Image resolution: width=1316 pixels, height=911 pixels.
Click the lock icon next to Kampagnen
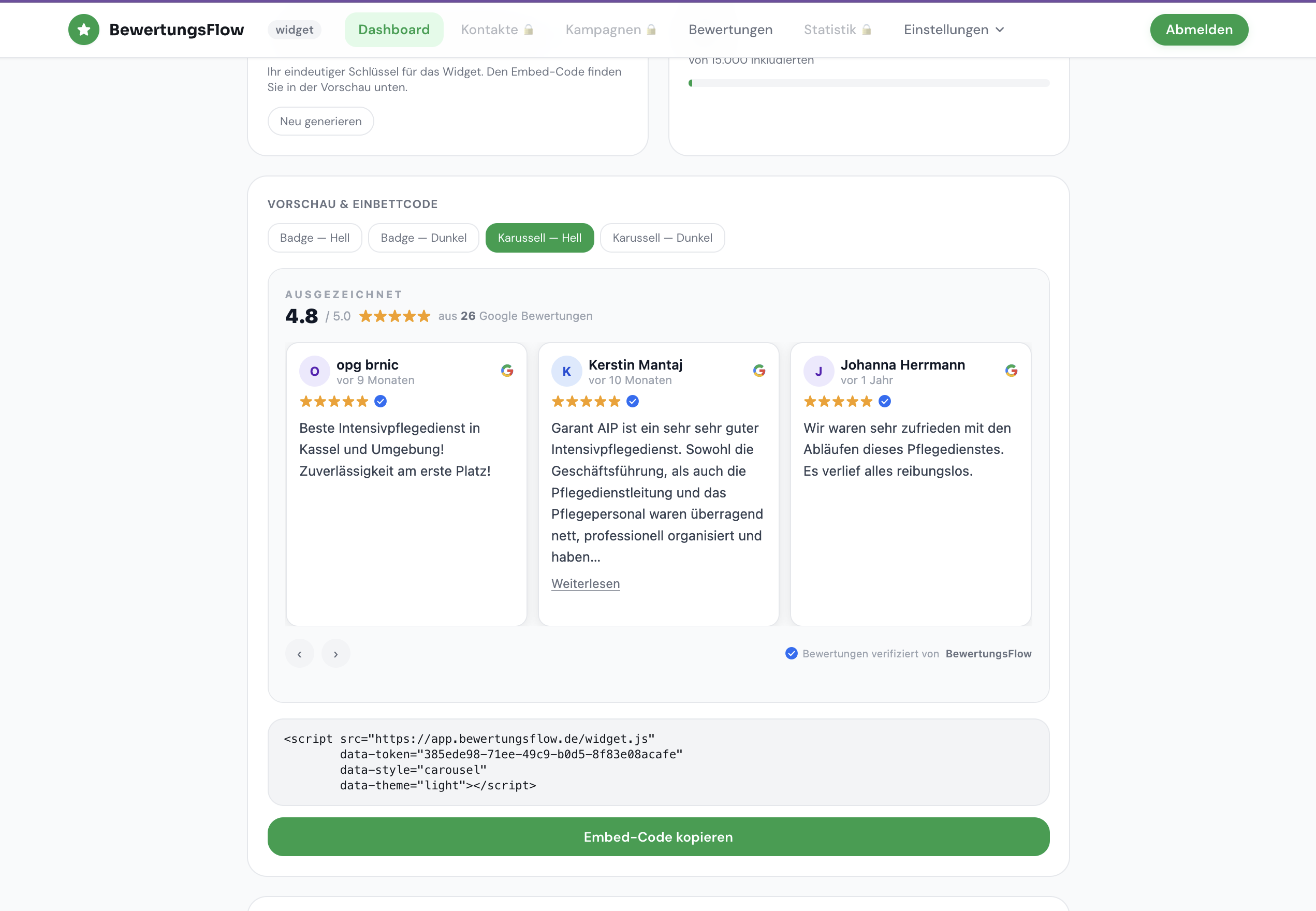[x=651, y=30]
